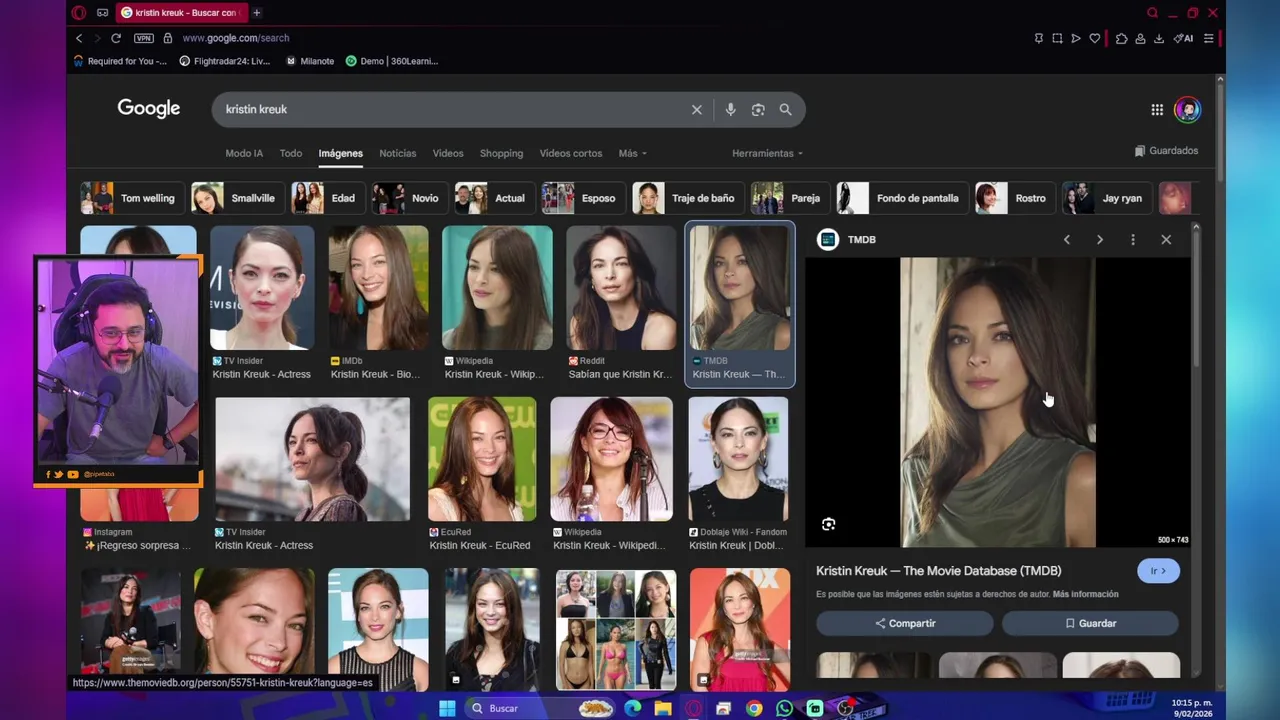Open File Explorer from taskbar
The image size is (1280, 720).
point(663,708)
